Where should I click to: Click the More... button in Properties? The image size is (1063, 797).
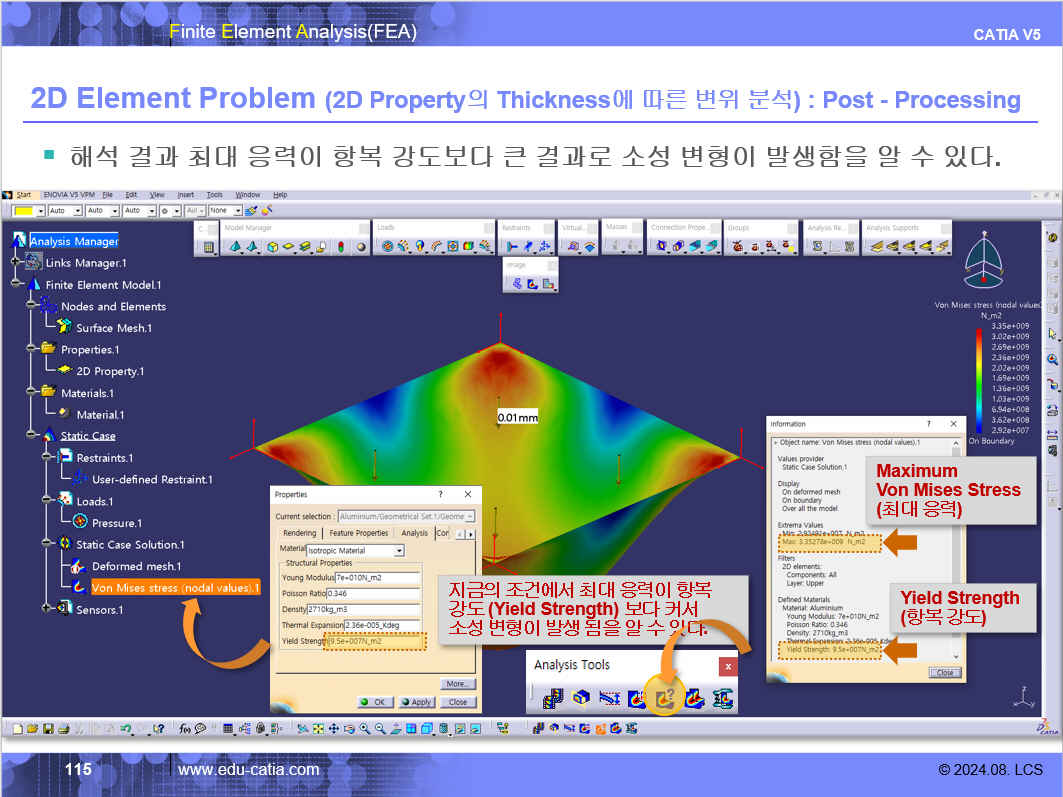[457, 683]
